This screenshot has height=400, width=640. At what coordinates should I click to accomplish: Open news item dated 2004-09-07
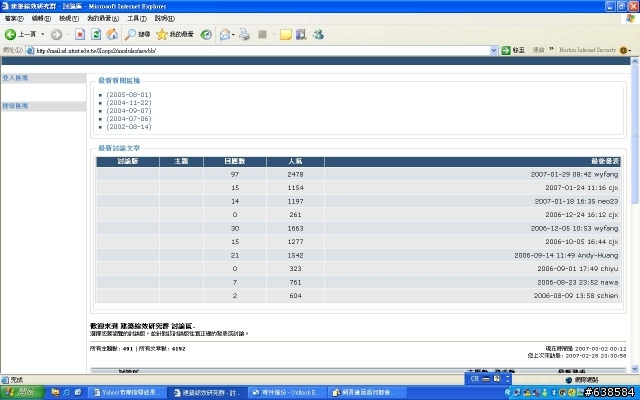tap(129, 111)
